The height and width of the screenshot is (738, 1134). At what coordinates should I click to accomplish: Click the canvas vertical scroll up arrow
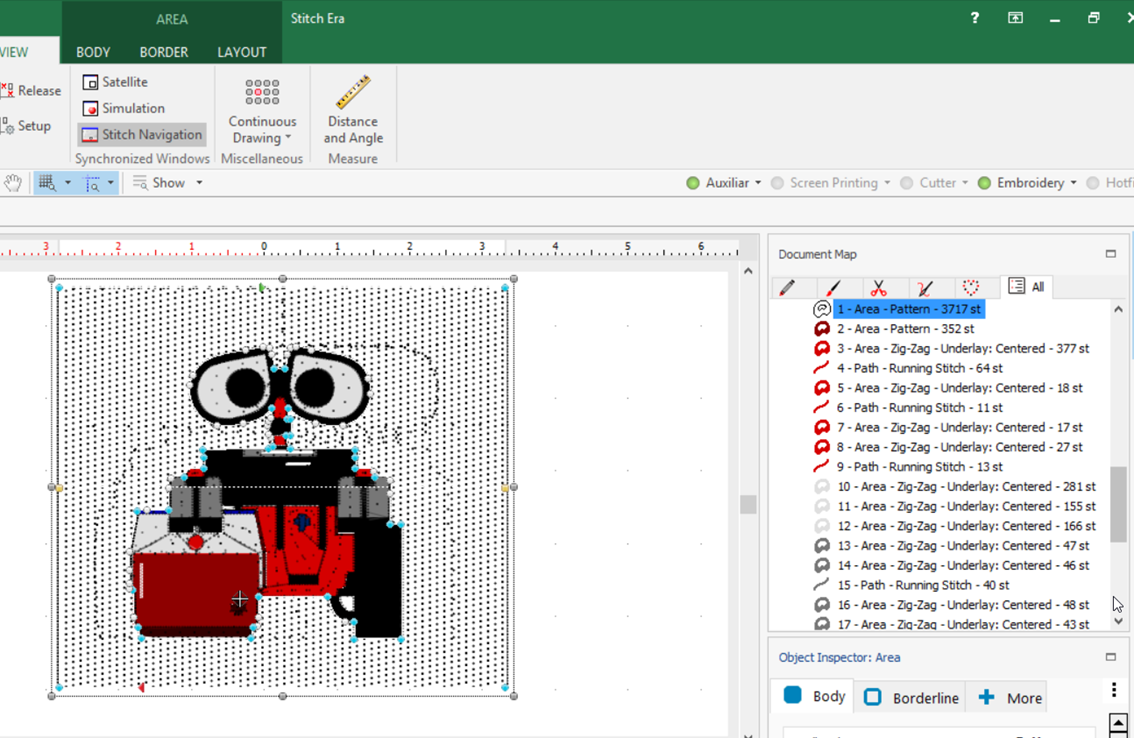click(749, 271)
